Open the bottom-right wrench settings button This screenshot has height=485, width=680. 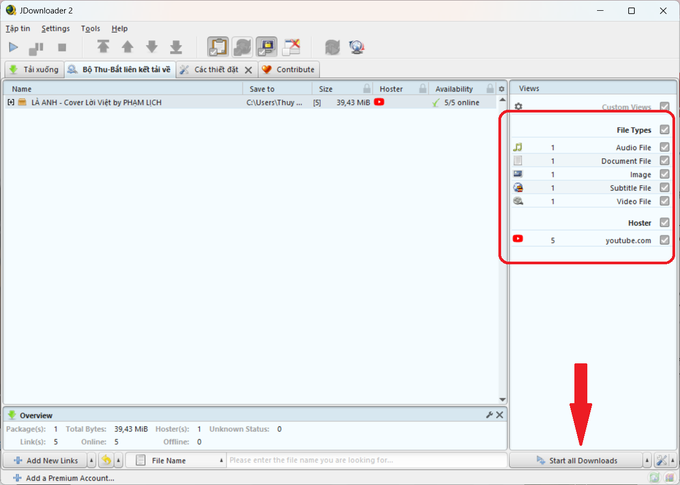coord(661,460)
